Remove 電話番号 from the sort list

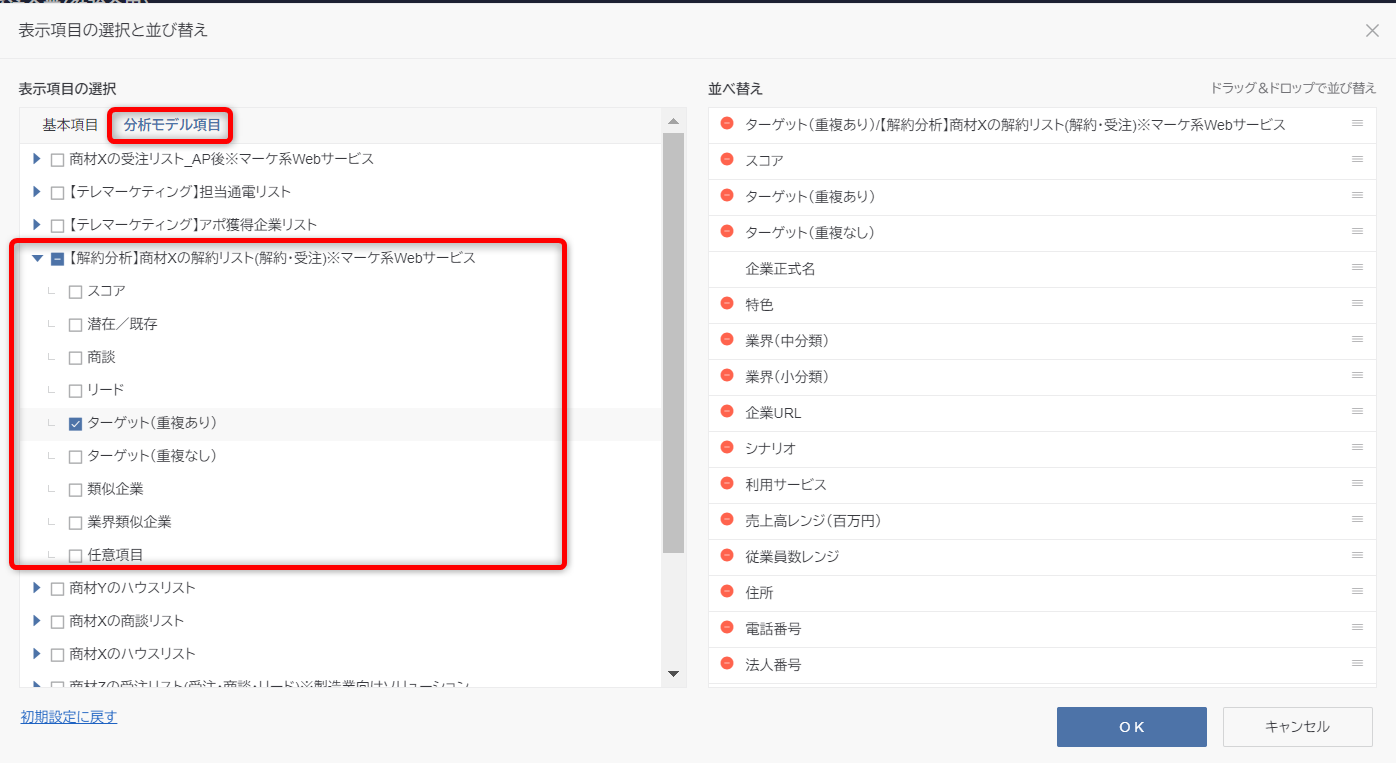727,628
